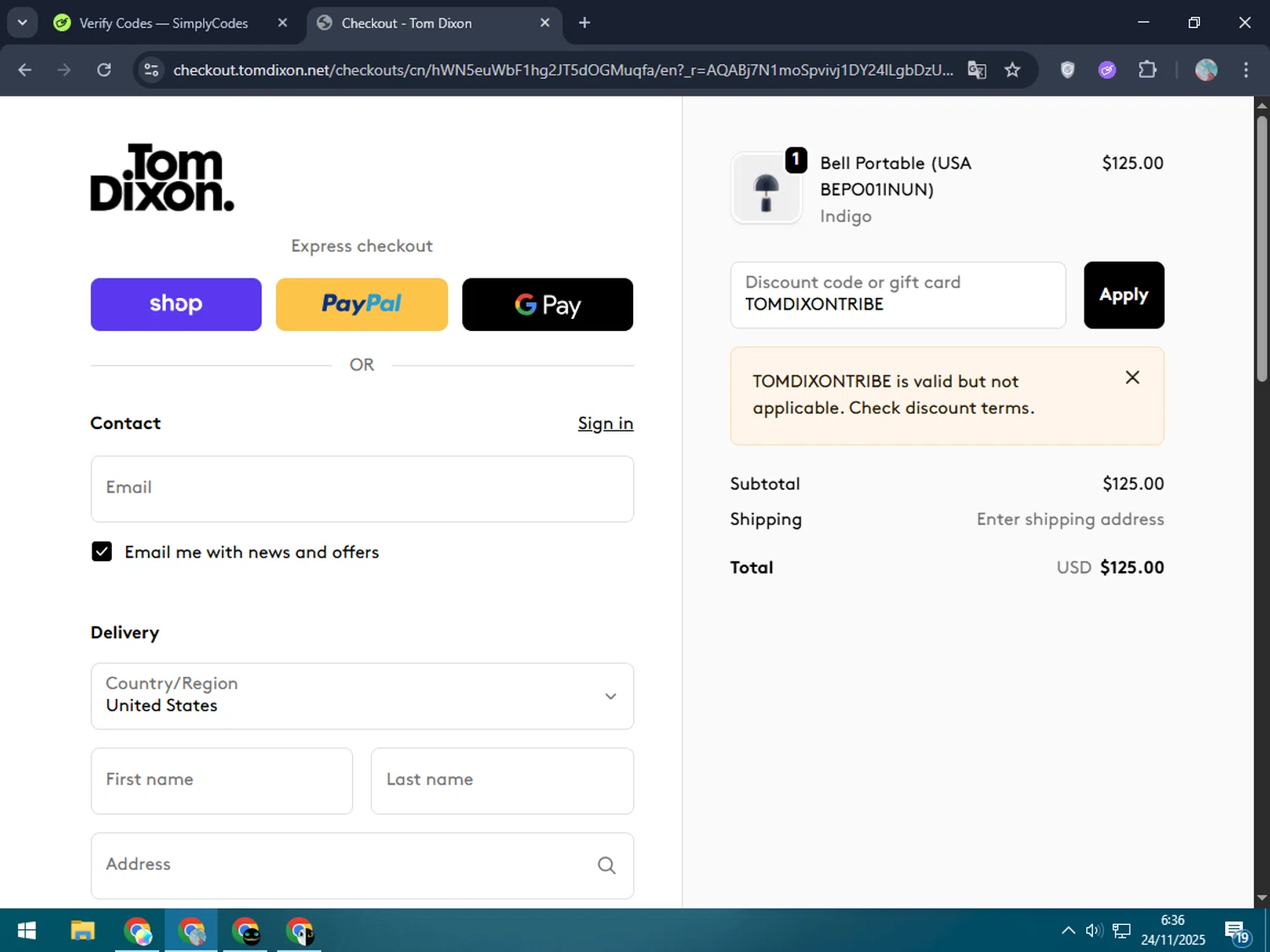Open the shield extension icon
This screenshot has height=952, width=1270.
1068,70
